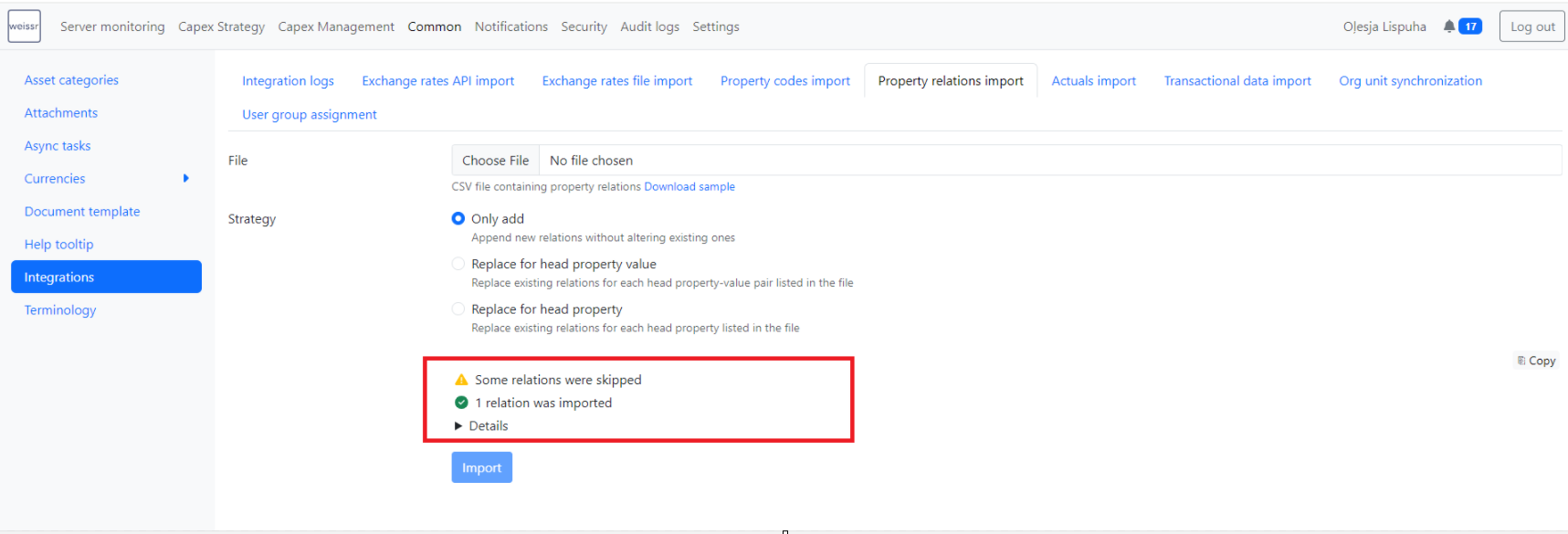The height and width of the screenshot is (534, 1568).
Task: Click the Download sample link
Action: pos(689,187)
